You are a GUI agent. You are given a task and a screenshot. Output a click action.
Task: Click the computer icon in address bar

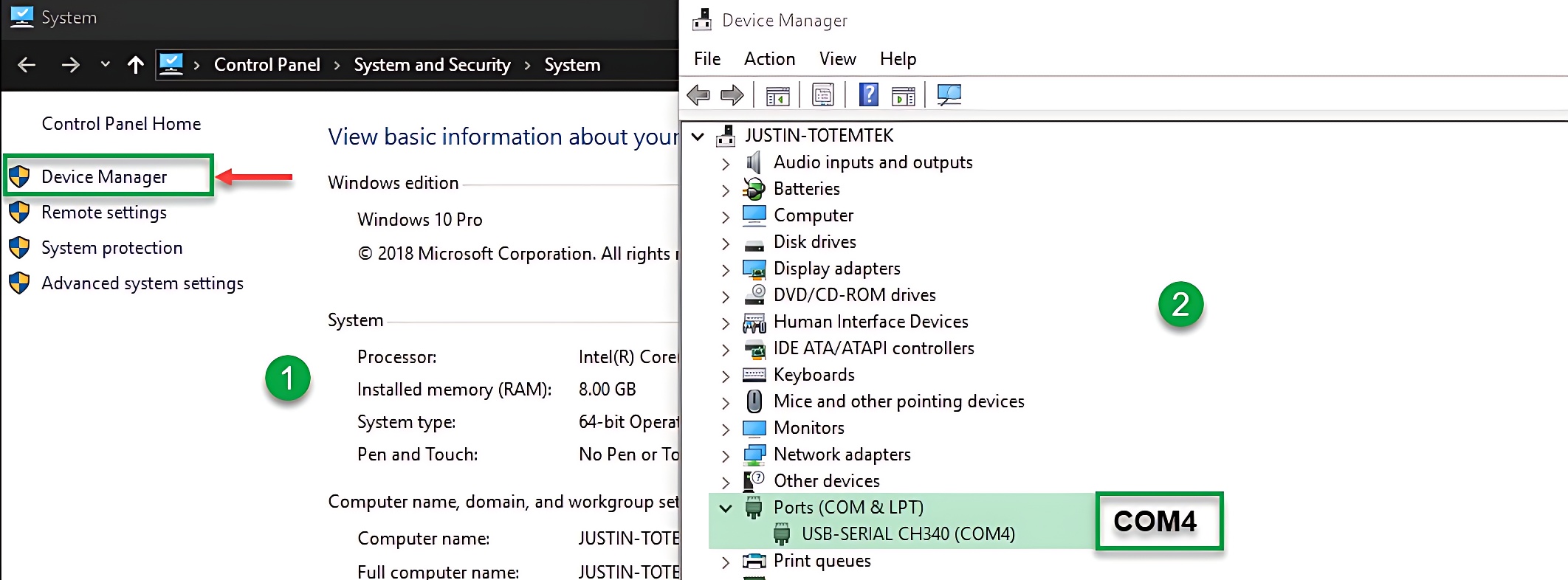tap(171, 64)
